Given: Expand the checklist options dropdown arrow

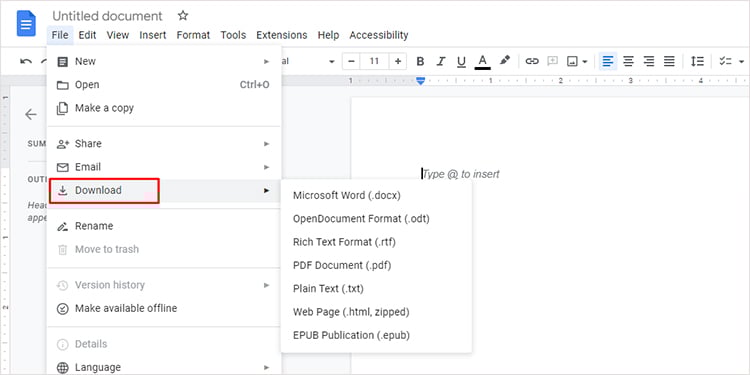Looking at the screenshot, I should click(x=741, y=62).
